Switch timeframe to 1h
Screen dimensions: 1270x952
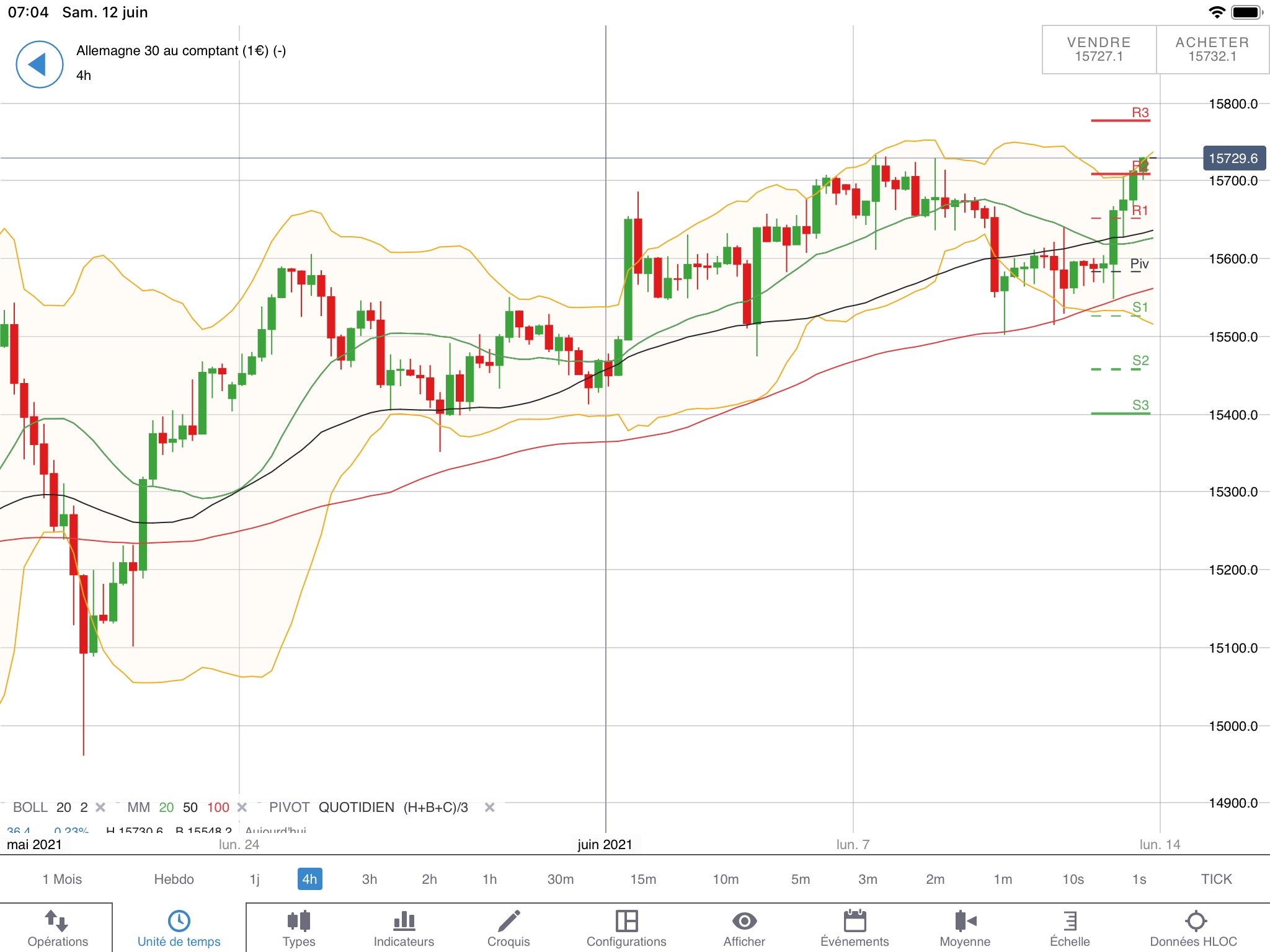(x=489, y=879)
